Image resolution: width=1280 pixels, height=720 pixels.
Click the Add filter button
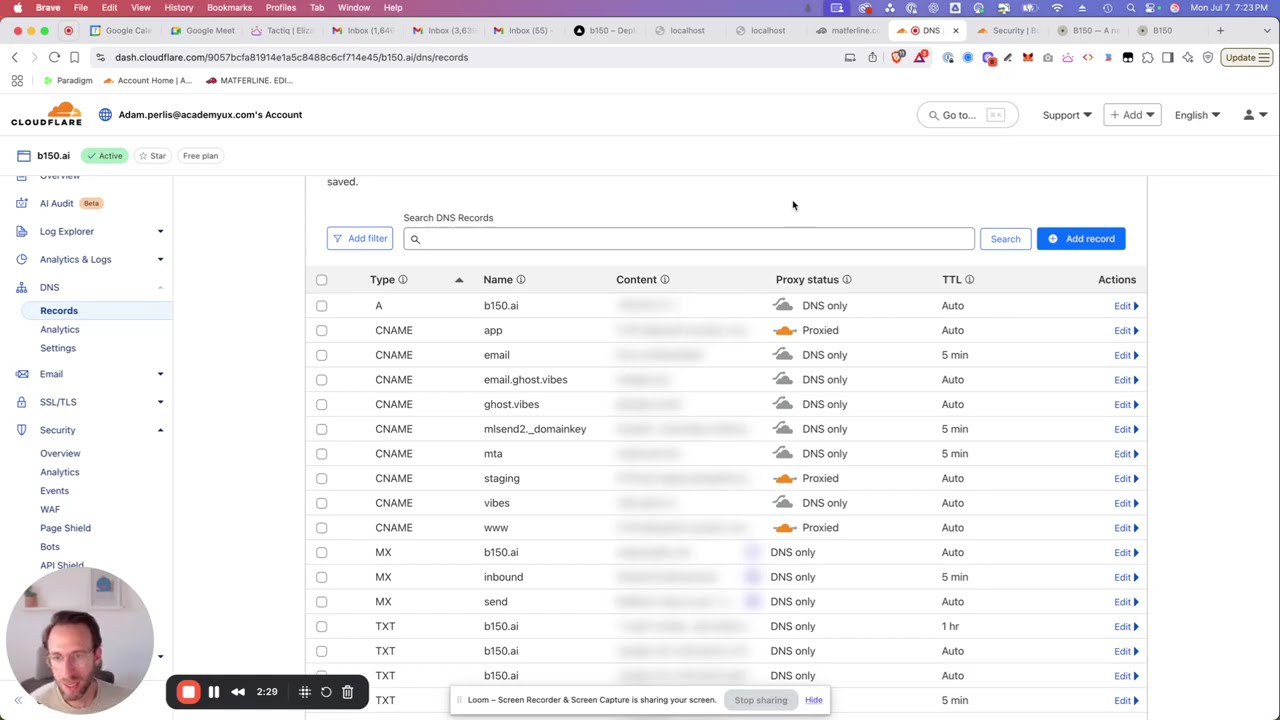[360, 239]
